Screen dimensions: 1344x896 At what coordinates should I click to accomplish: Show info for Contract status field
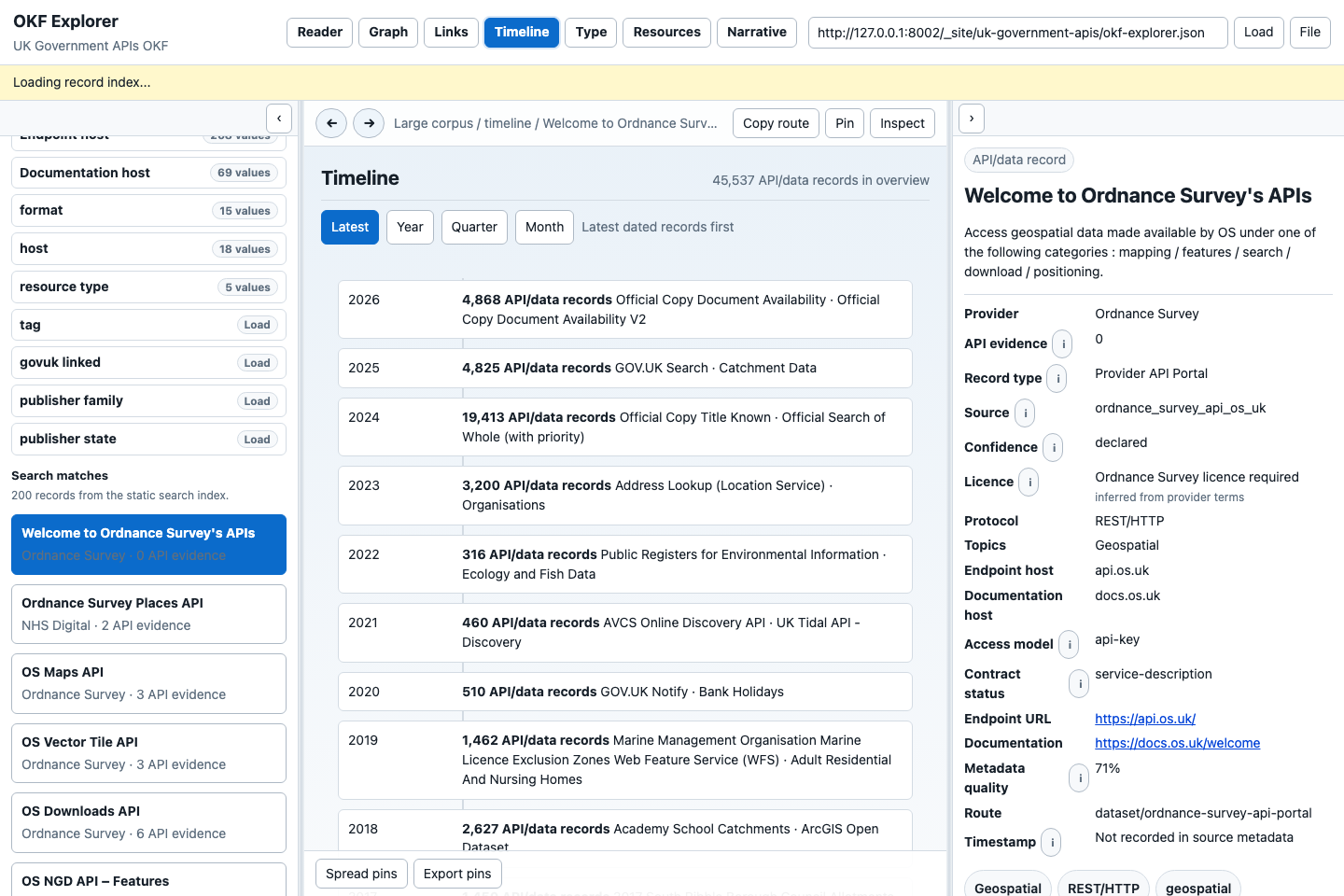click(x=1079, y=684)
